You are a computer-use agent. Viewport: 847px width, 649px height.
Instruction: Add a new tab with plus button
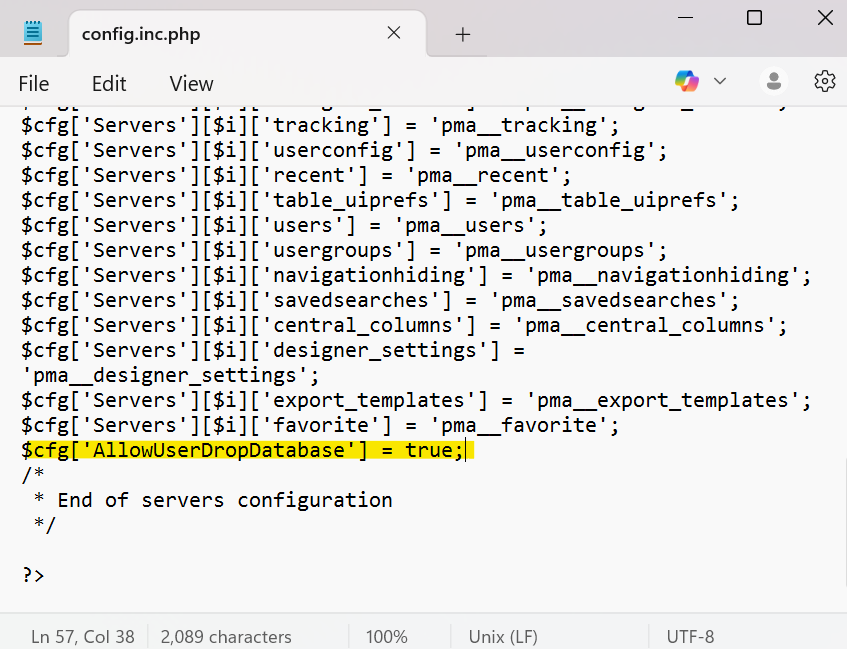[x=462, y=35]
